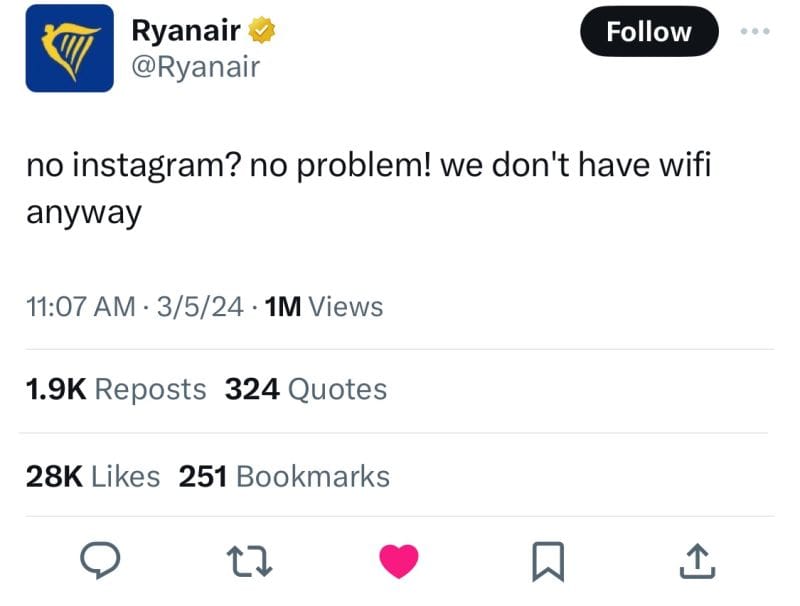Open the 1M Views analytics
The width and height of the screenshot is (800, 606).
[324, 307]
